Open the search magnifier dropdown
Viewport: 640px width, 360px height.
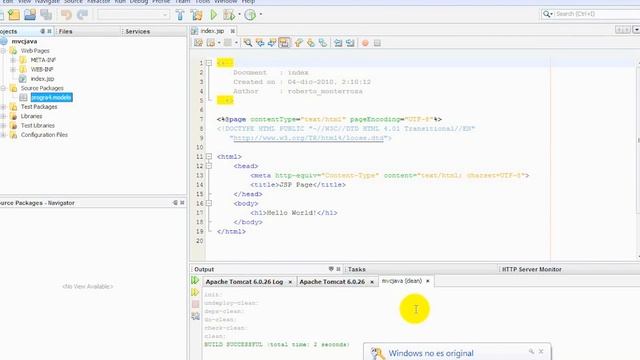[x=547, y=14]
